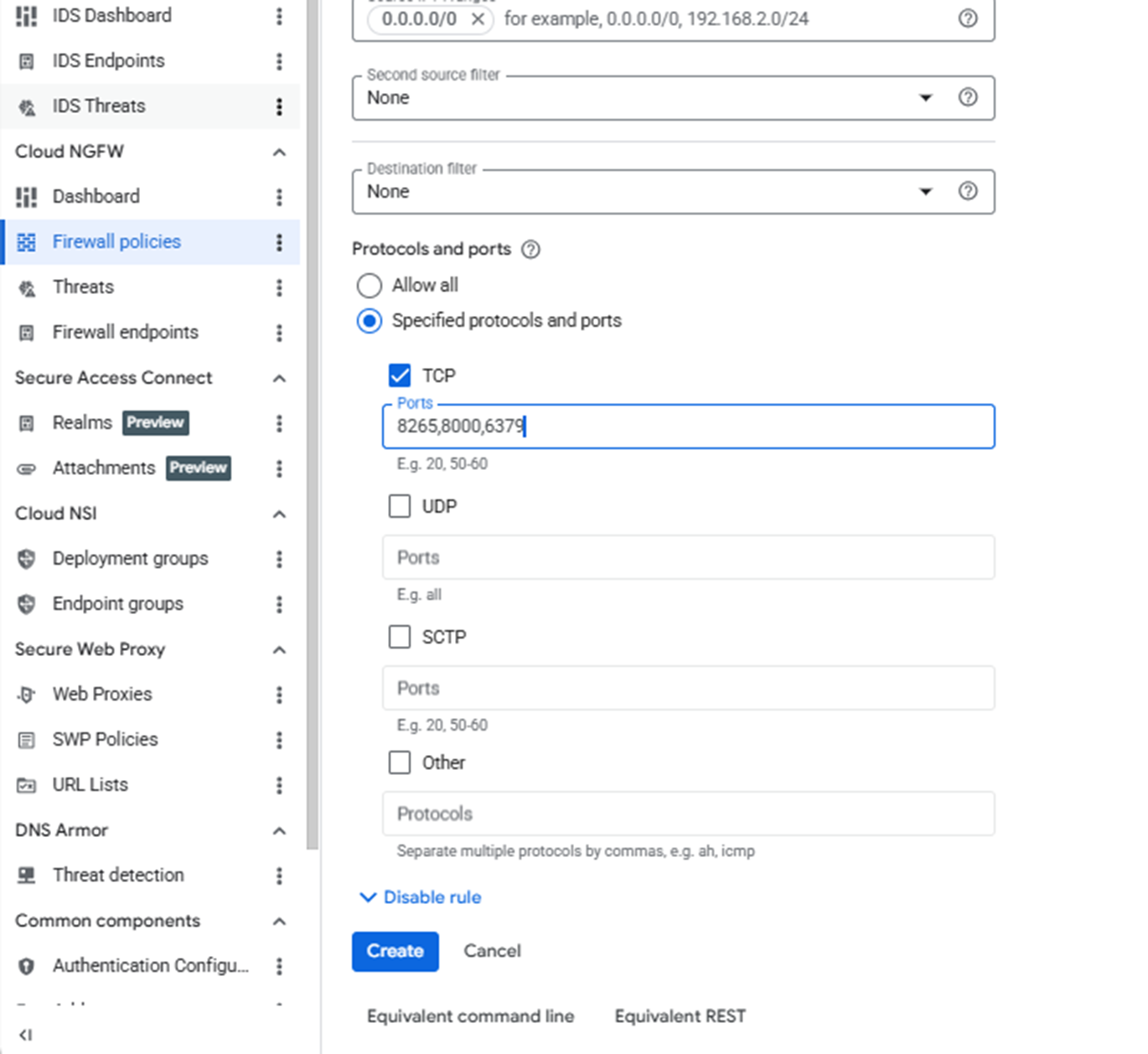Open the options menu for SWP Policies
Image resolution: width=1148 pixels, height=1054 pixels.
(x=279, y=740)
